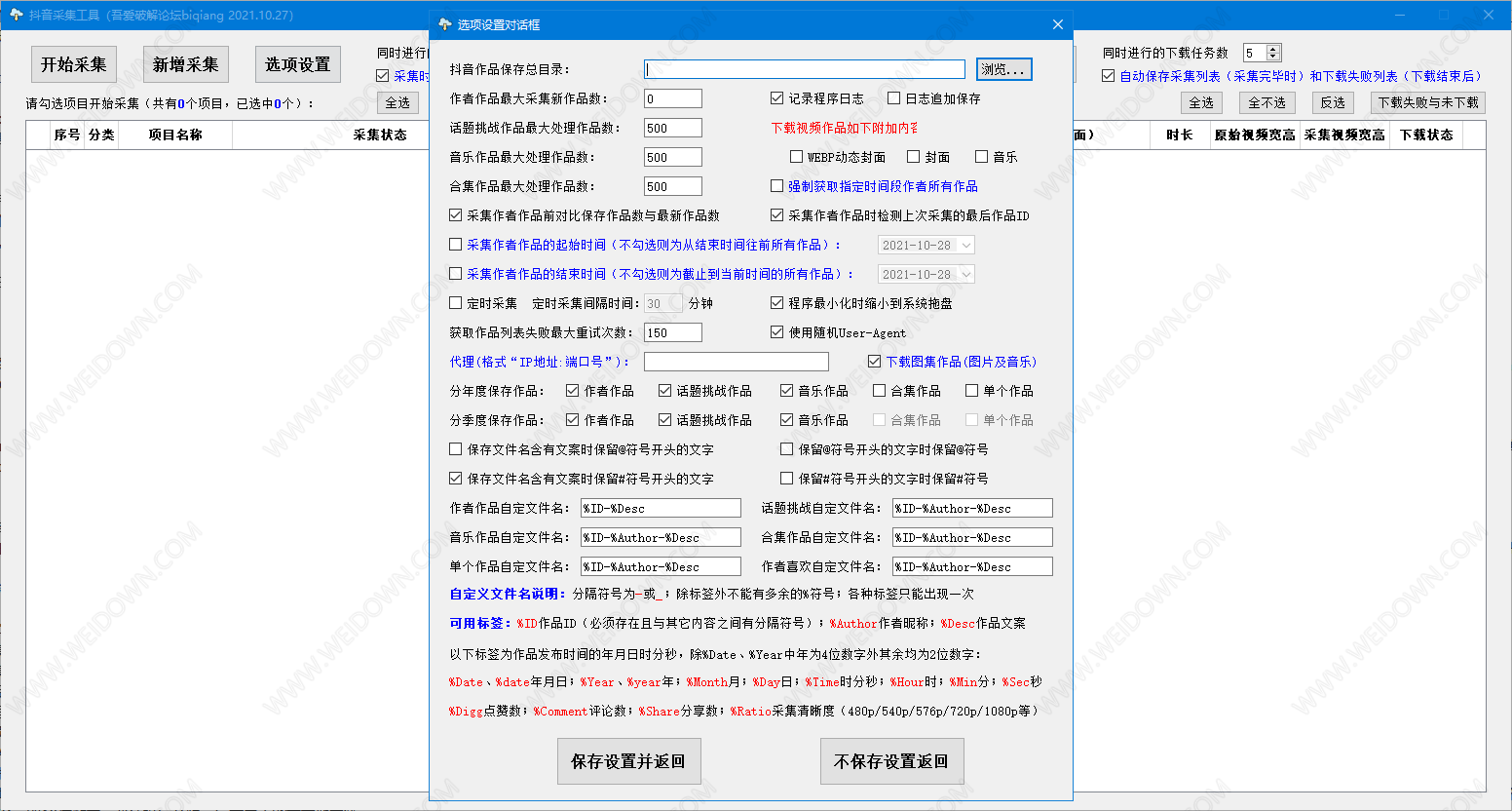
Task: Toggle 使用随机User-Agent checkbox
Action: 777,332
